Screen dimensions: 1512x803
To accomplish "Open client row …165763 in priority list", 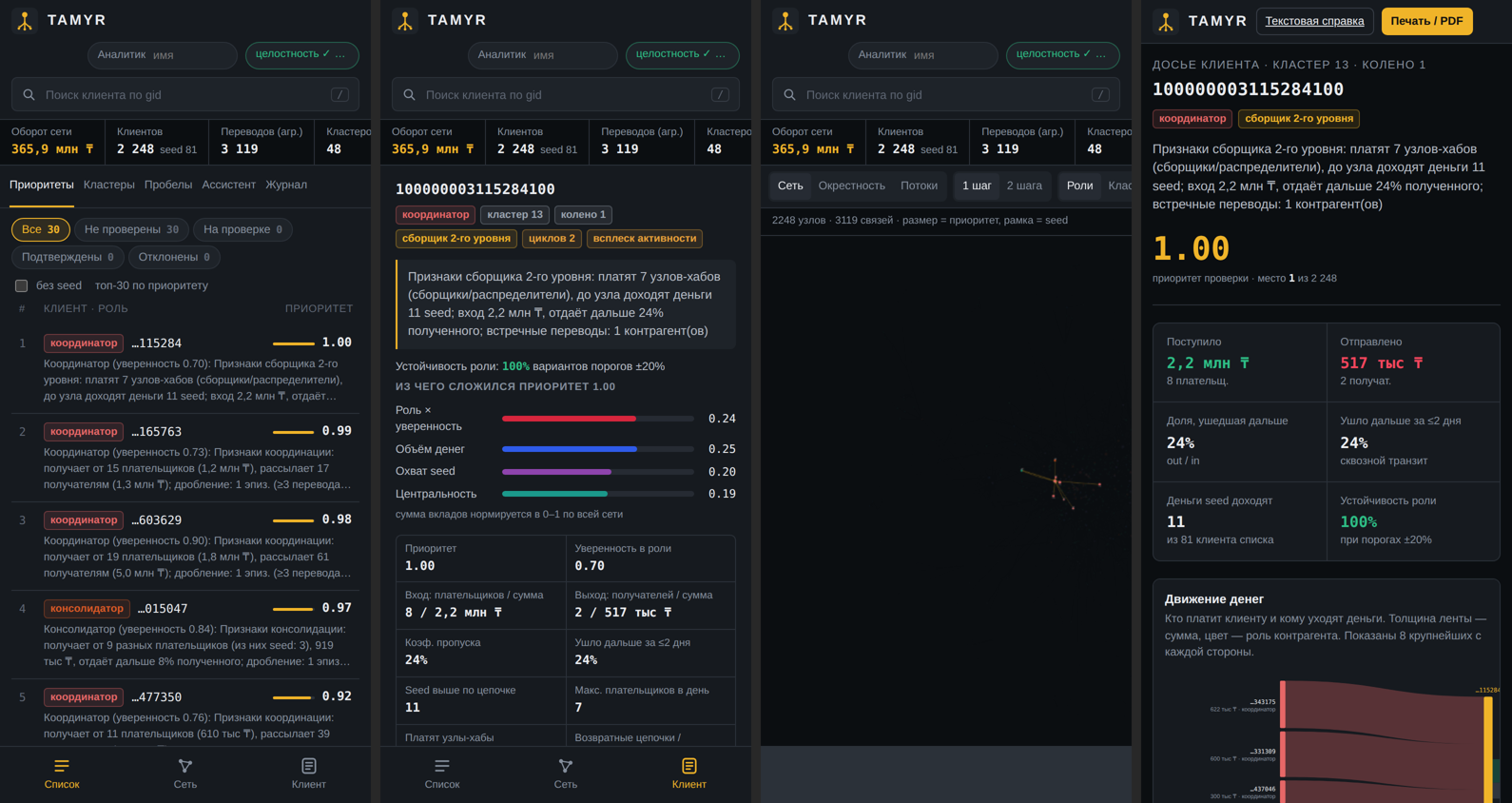I will tap(185, 458).
